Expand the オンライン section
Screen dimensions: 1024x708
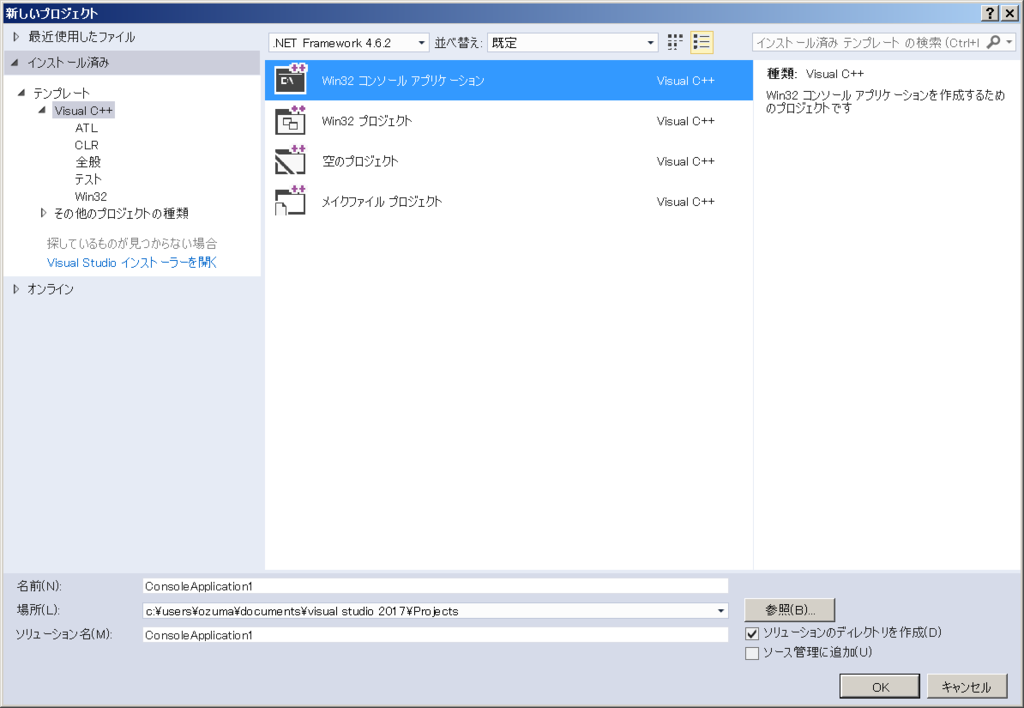pos(16,289)
